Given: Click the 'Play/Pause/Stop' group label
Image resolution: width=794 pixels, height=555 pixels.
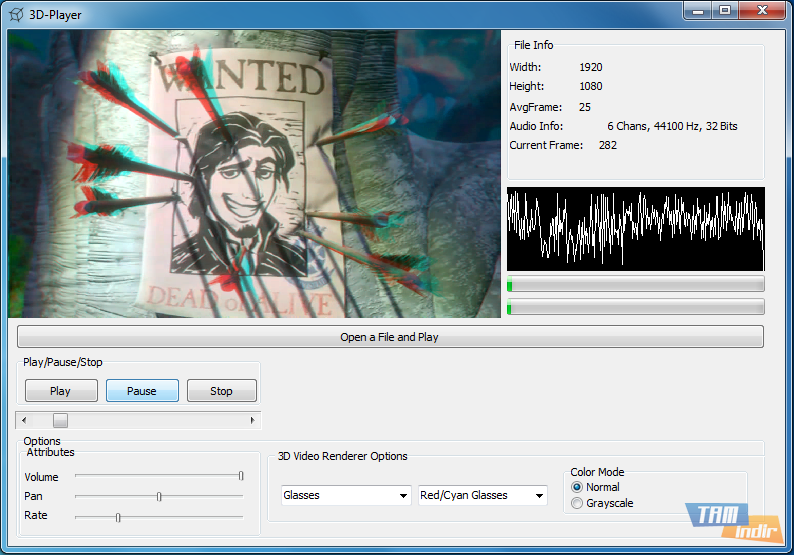Looking at the screenshot, I should click(63, 362).
